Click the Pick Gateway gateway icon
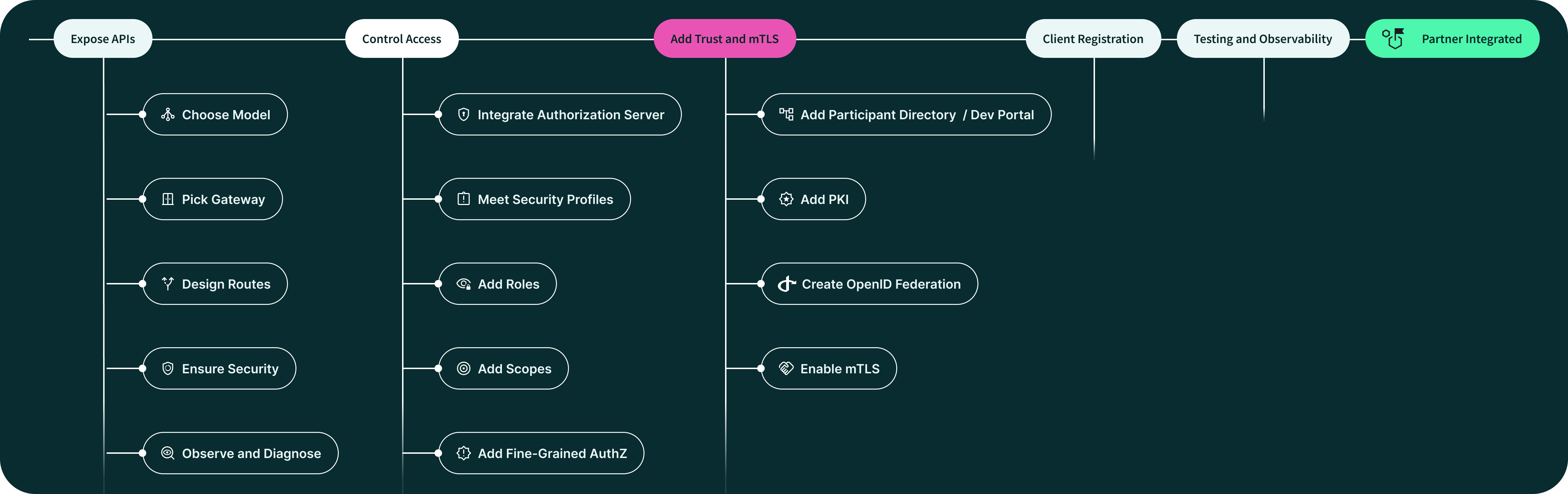 [x=167, y=199]
